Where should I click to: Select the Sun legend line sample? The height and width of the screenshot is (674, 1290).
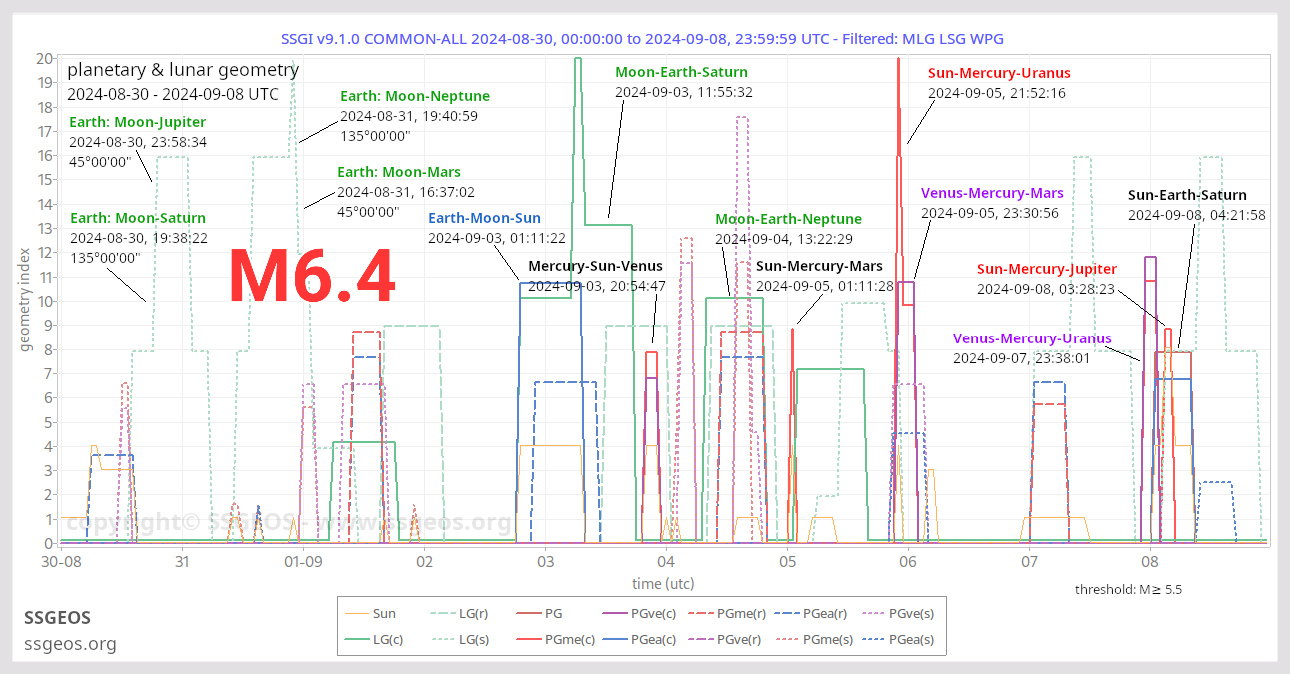pos(356,613)
